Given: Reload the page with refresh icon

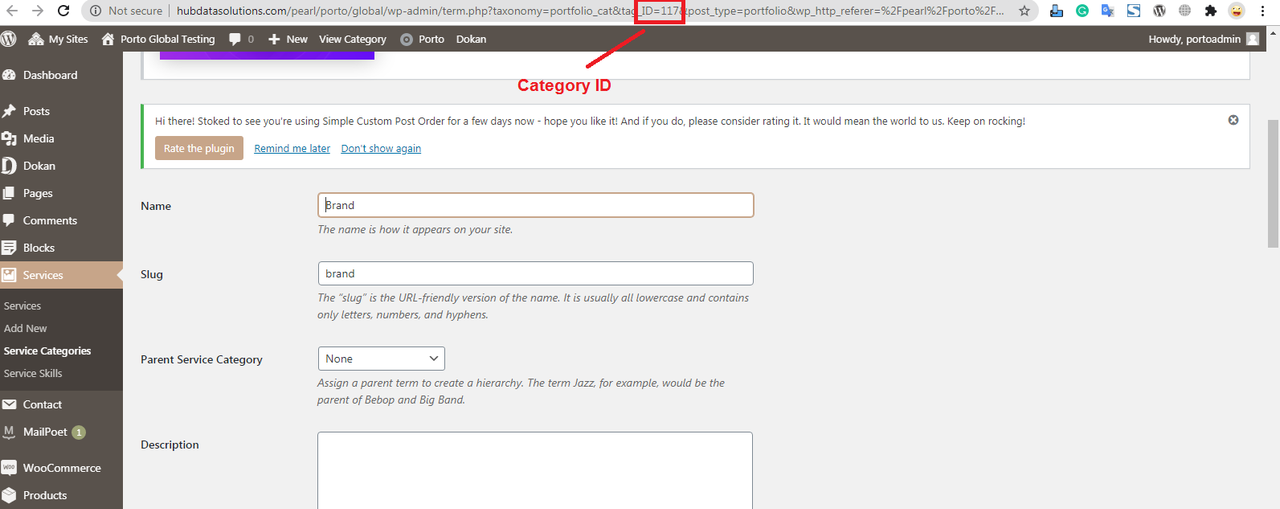Looking at the screenshot, I should [x=63, y=11].
